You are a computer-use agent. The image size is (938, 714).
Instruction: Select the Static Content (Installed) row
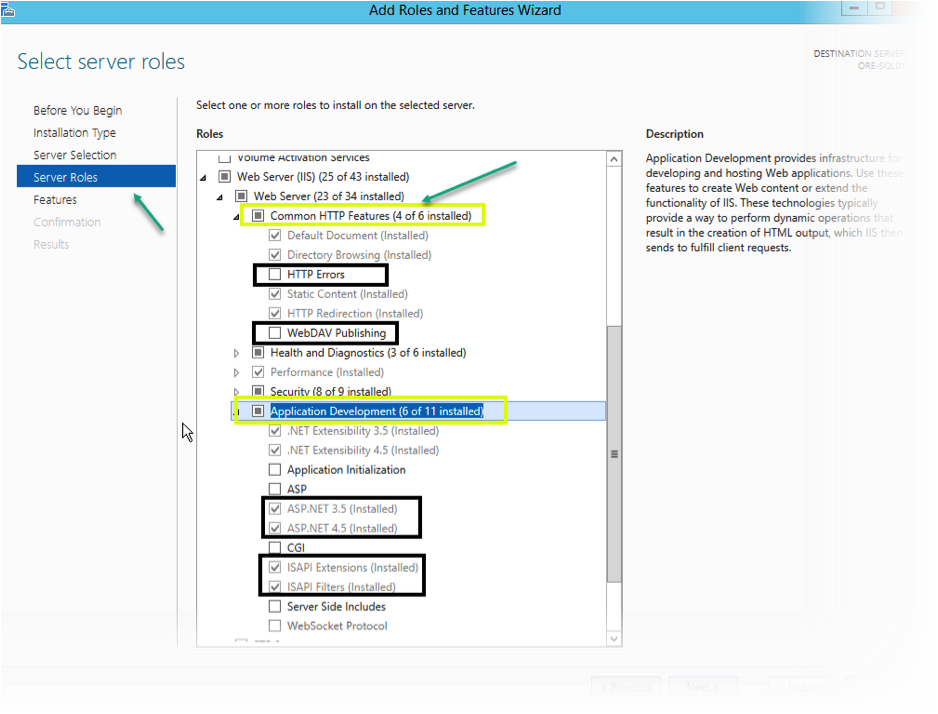(x=347, y=294)
